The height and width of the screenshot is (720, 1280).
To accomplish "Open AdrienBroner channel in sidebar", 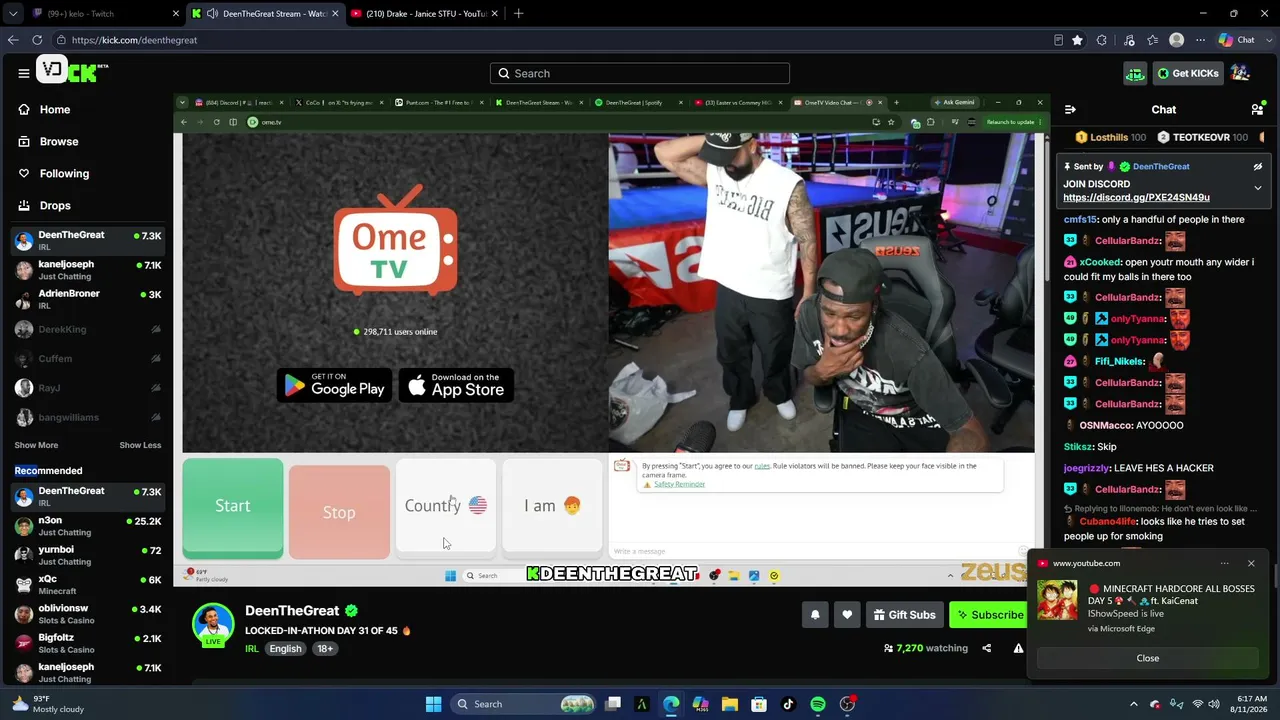I will click(x=88, y=299).
